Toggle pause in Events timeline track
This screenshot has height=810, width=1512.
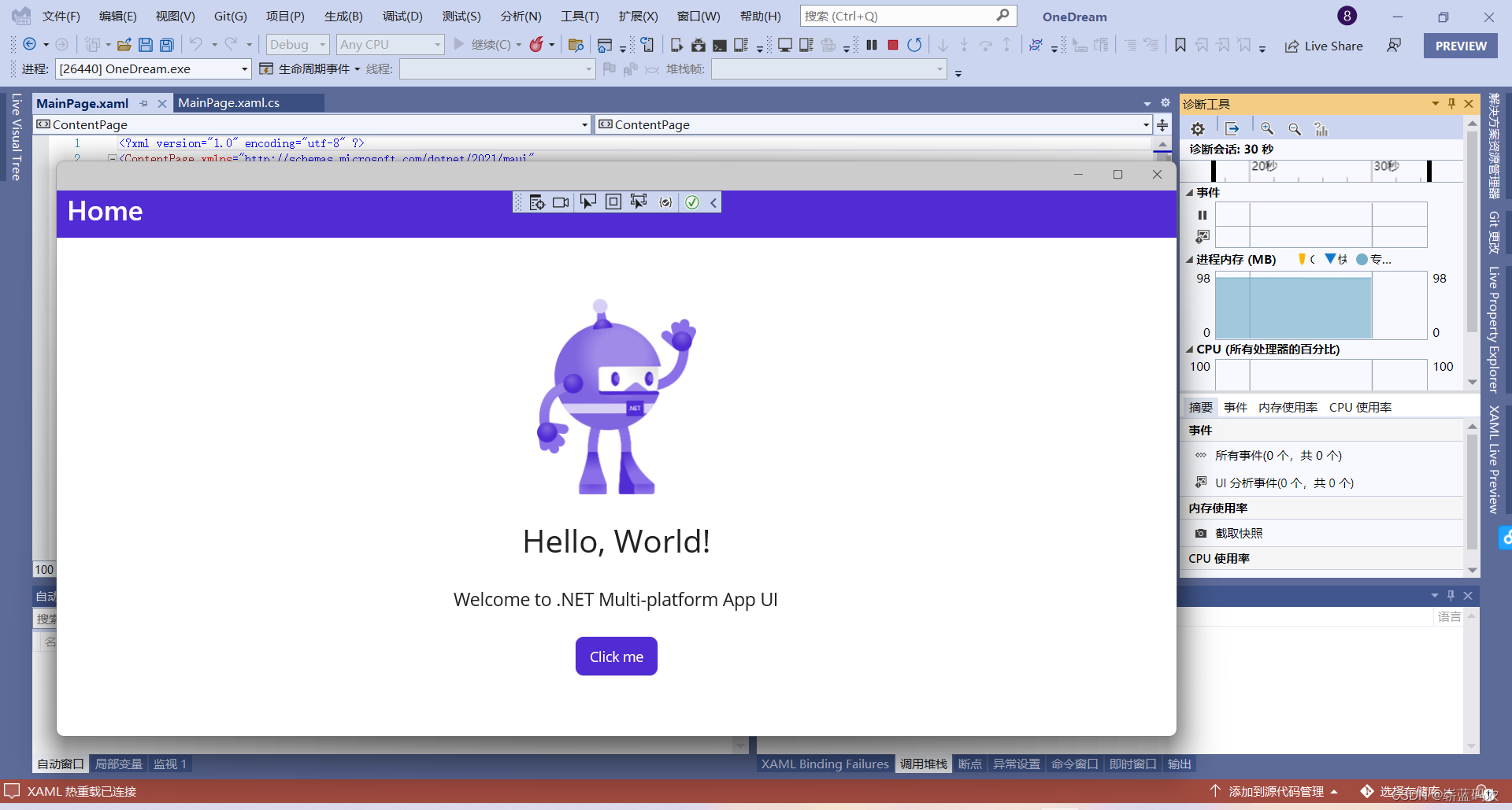tap(1203, 215)
